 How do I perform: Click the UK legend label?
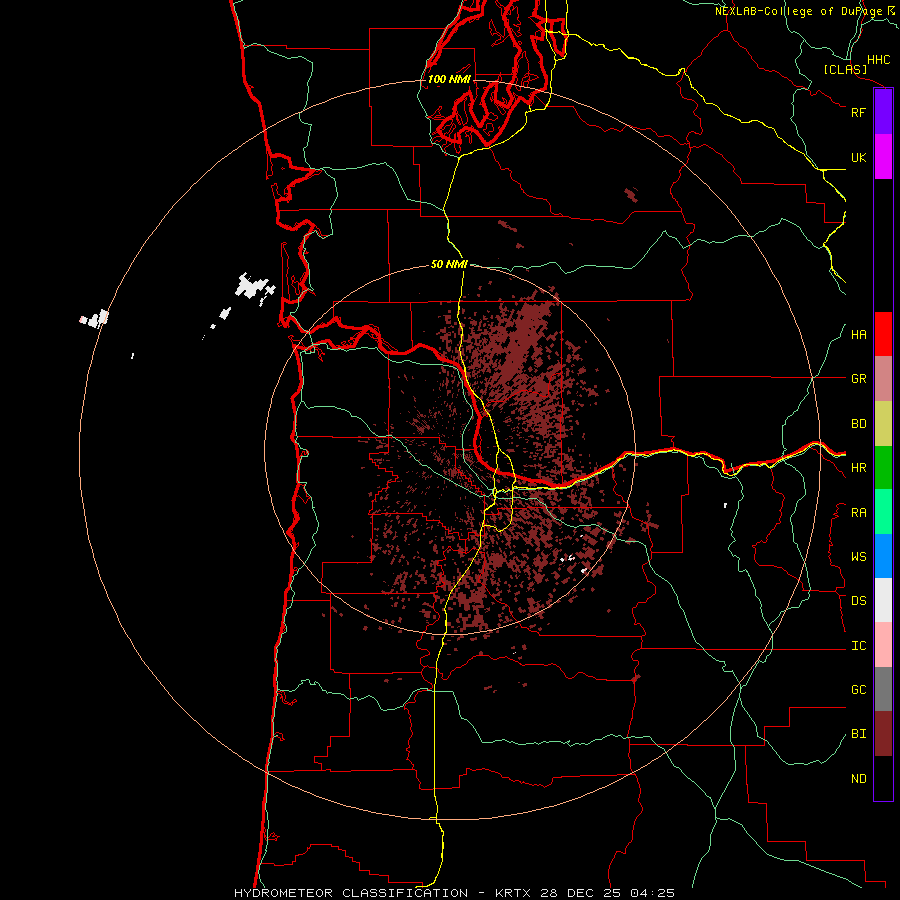click(859, 157)
